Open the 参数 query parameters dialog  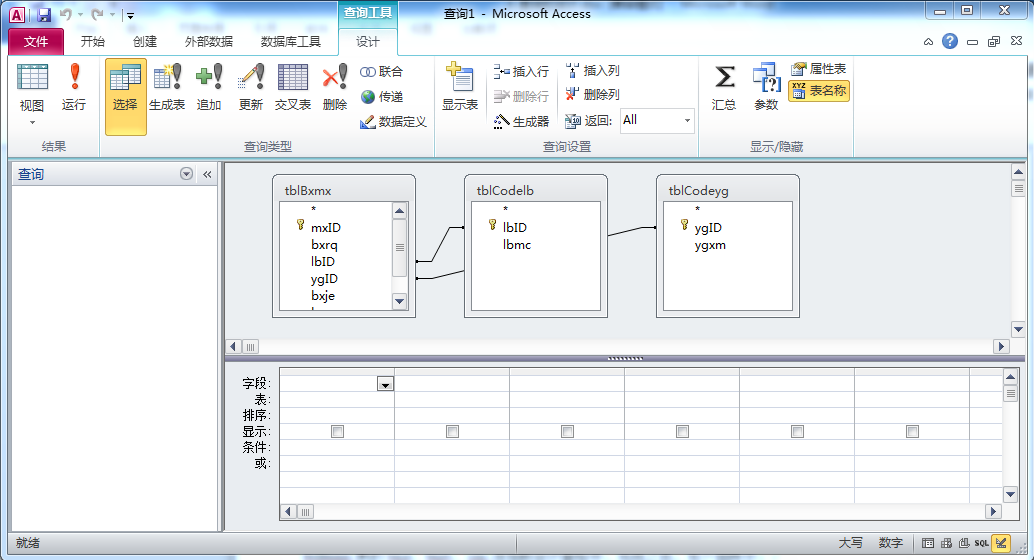766,87
